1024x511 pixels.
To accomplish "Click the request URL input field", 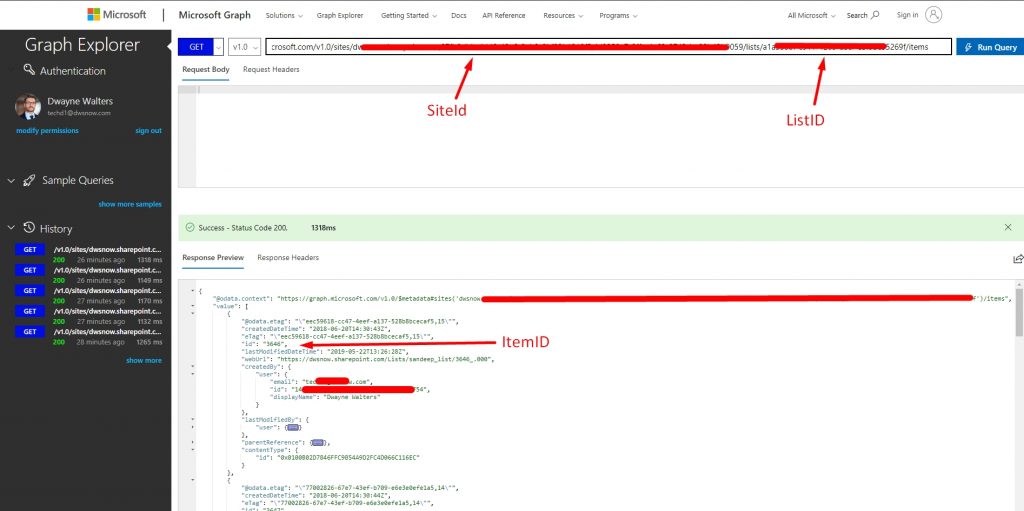I will pyautogui.click(x=608, y=47).
